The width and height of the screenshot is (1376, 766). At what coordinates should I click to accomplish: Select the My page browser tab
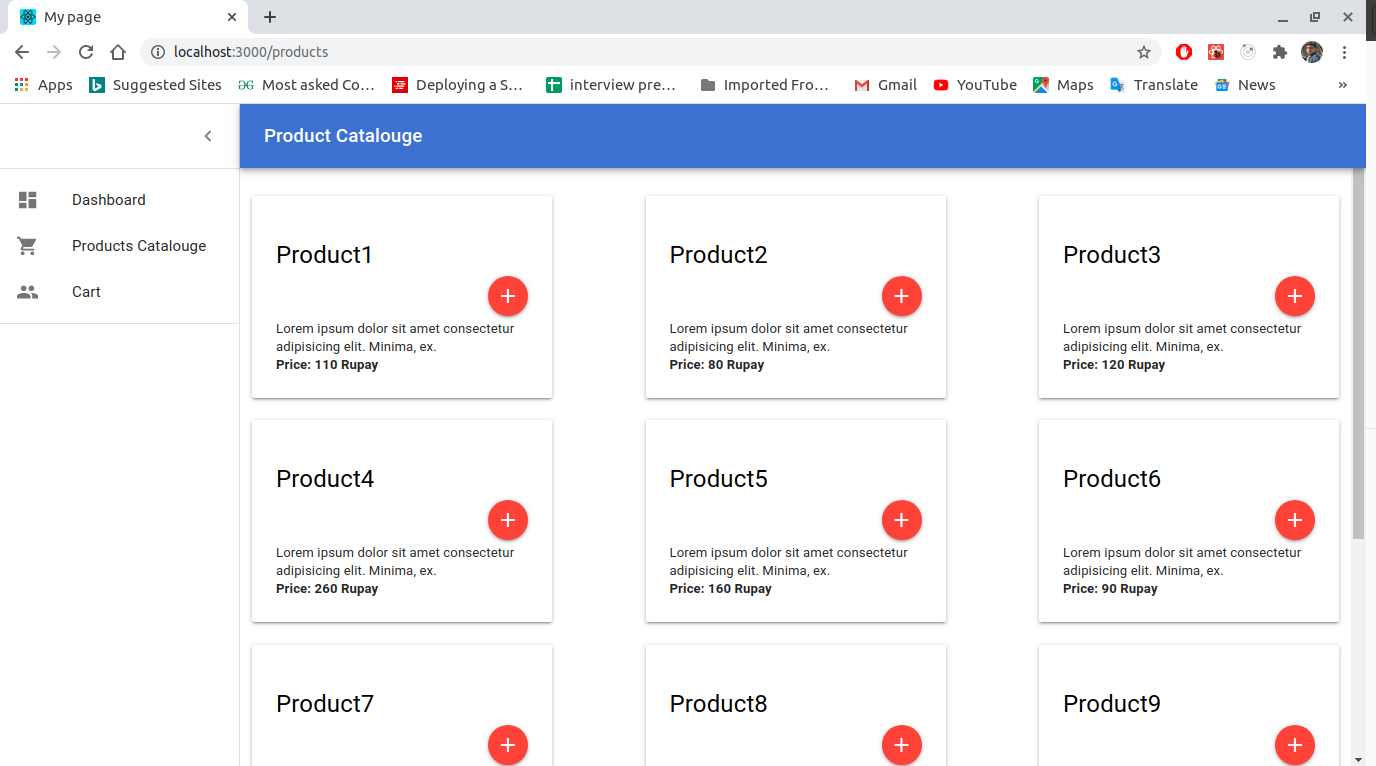pyautogui.click(x=128, y=17)
